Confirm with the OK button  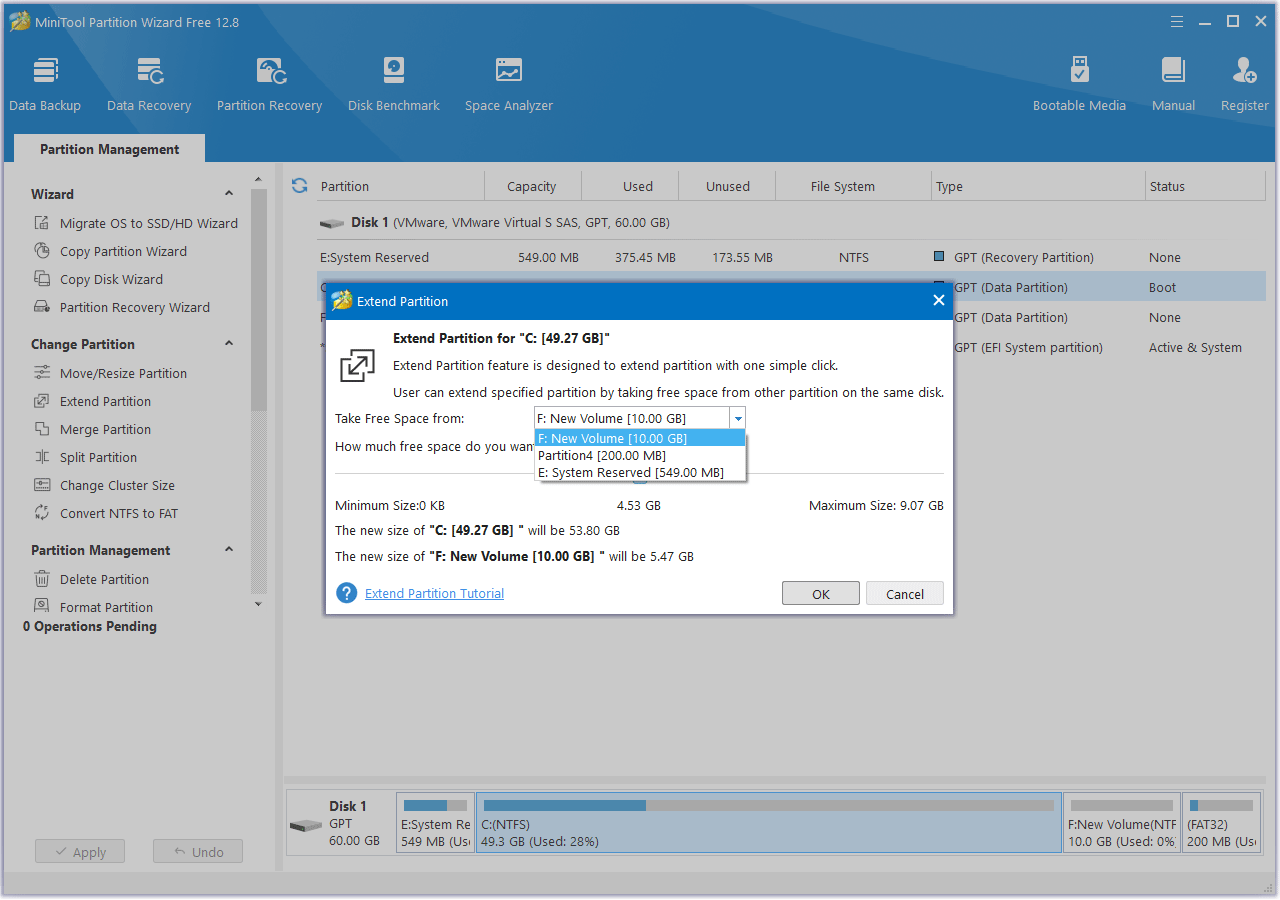click(820, 592)
